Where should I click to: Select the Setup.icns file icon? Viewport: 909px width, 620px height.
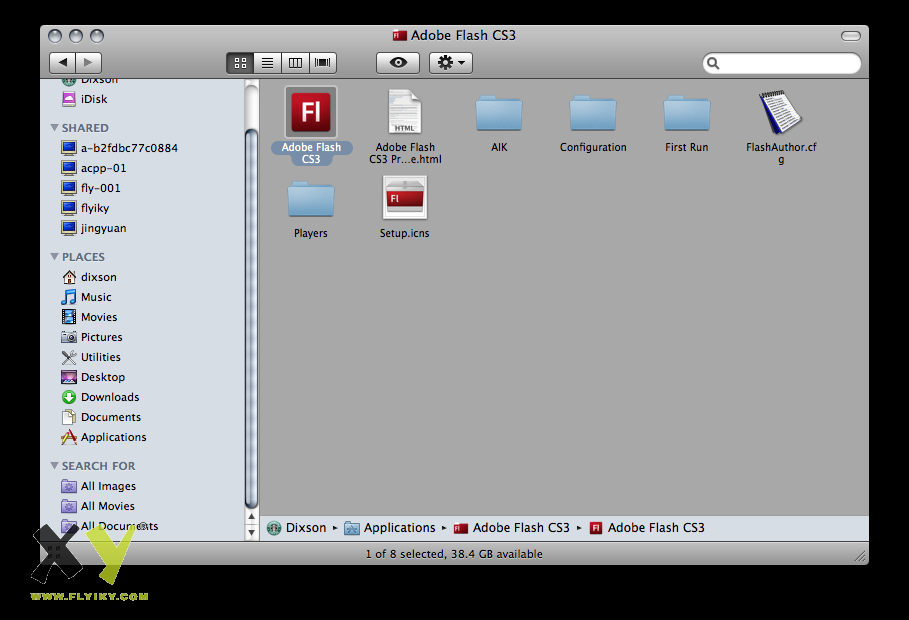405,198
